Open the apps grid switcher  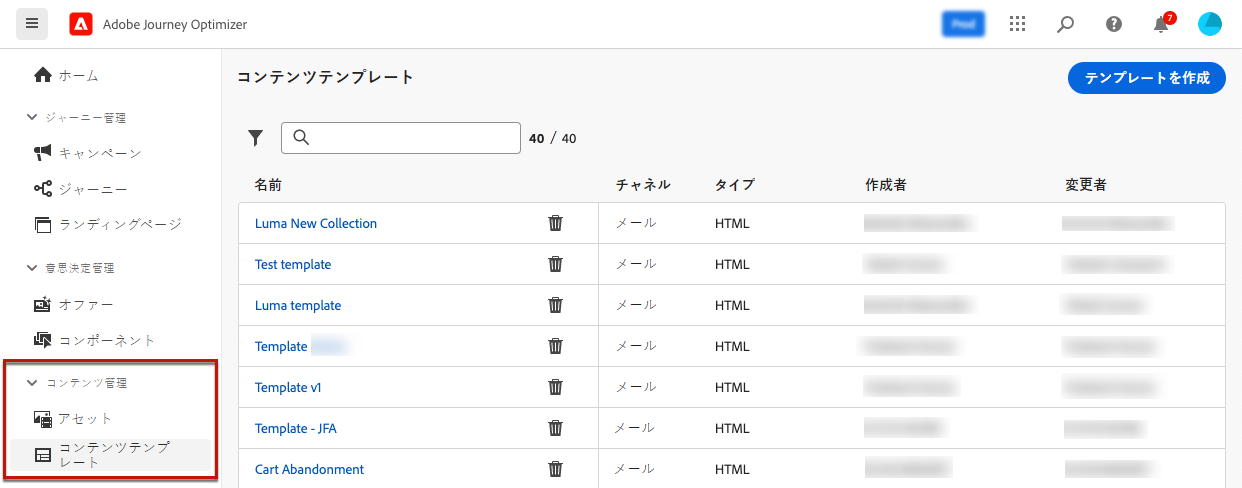click(1017, 24)
